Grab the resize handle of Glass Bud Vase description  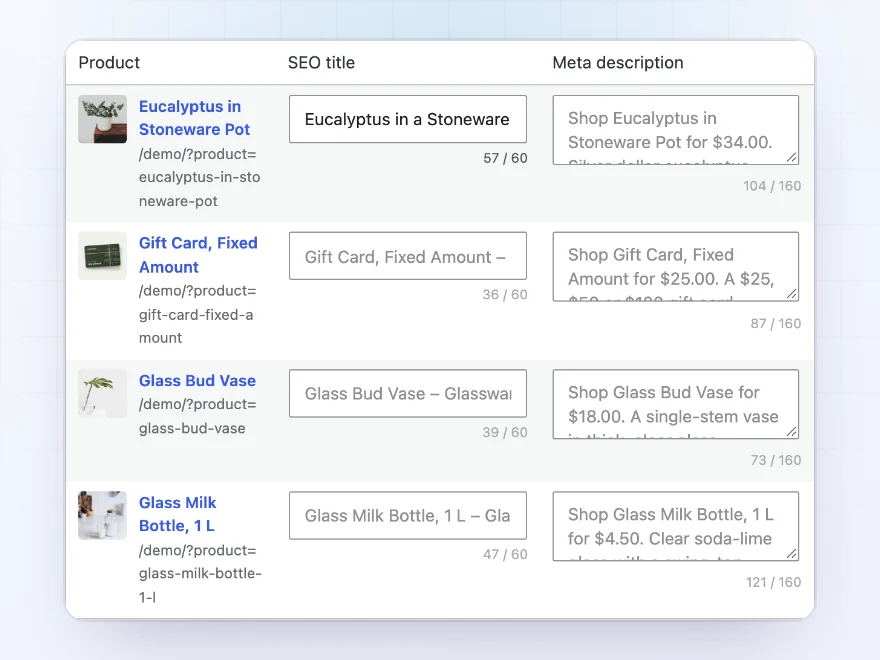(792, 432)
